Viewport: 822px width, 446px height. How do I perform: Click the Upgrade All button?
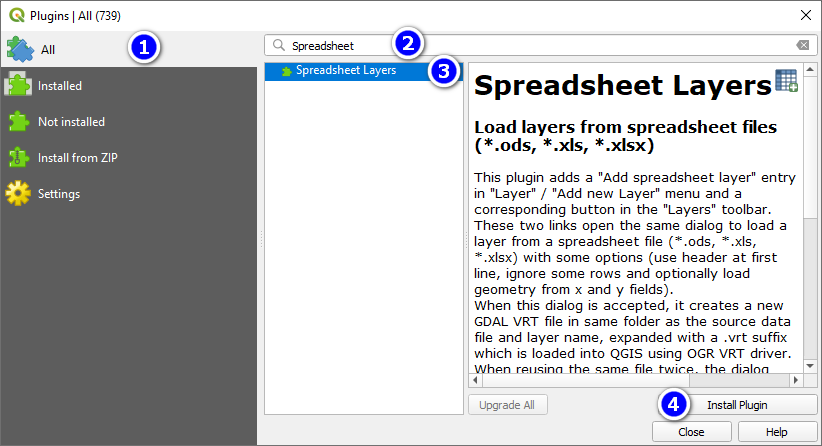point(507,405)
